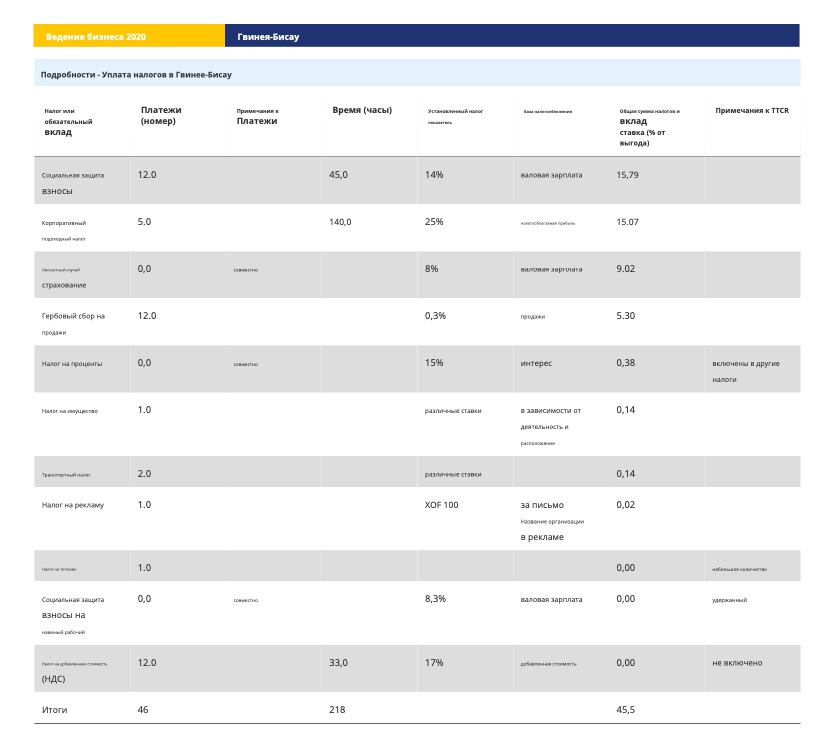Viewport: 821px width, 742px height.
Task: Select heading 'Подробности - Уплата налогов в Гвинее-Бисау'
Action: [136, 74]
